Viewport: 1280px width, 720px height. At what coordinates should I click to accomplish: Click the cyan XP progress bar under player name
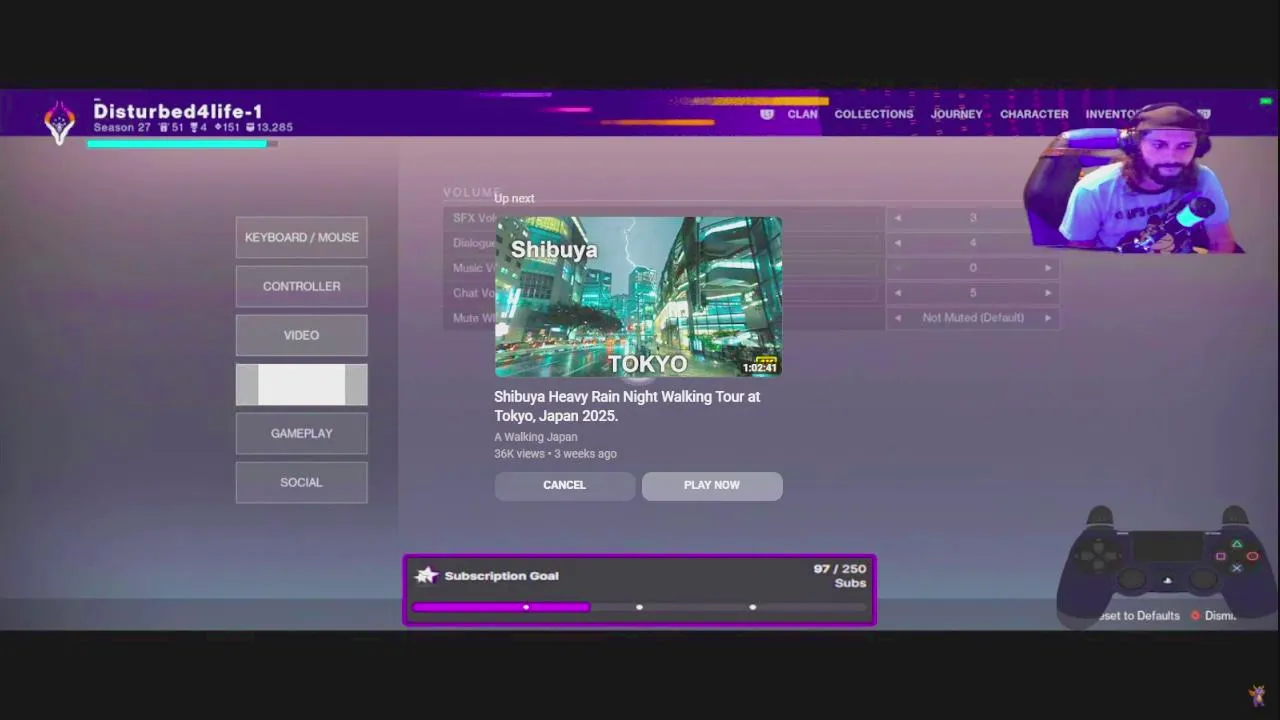pos(182,144)
